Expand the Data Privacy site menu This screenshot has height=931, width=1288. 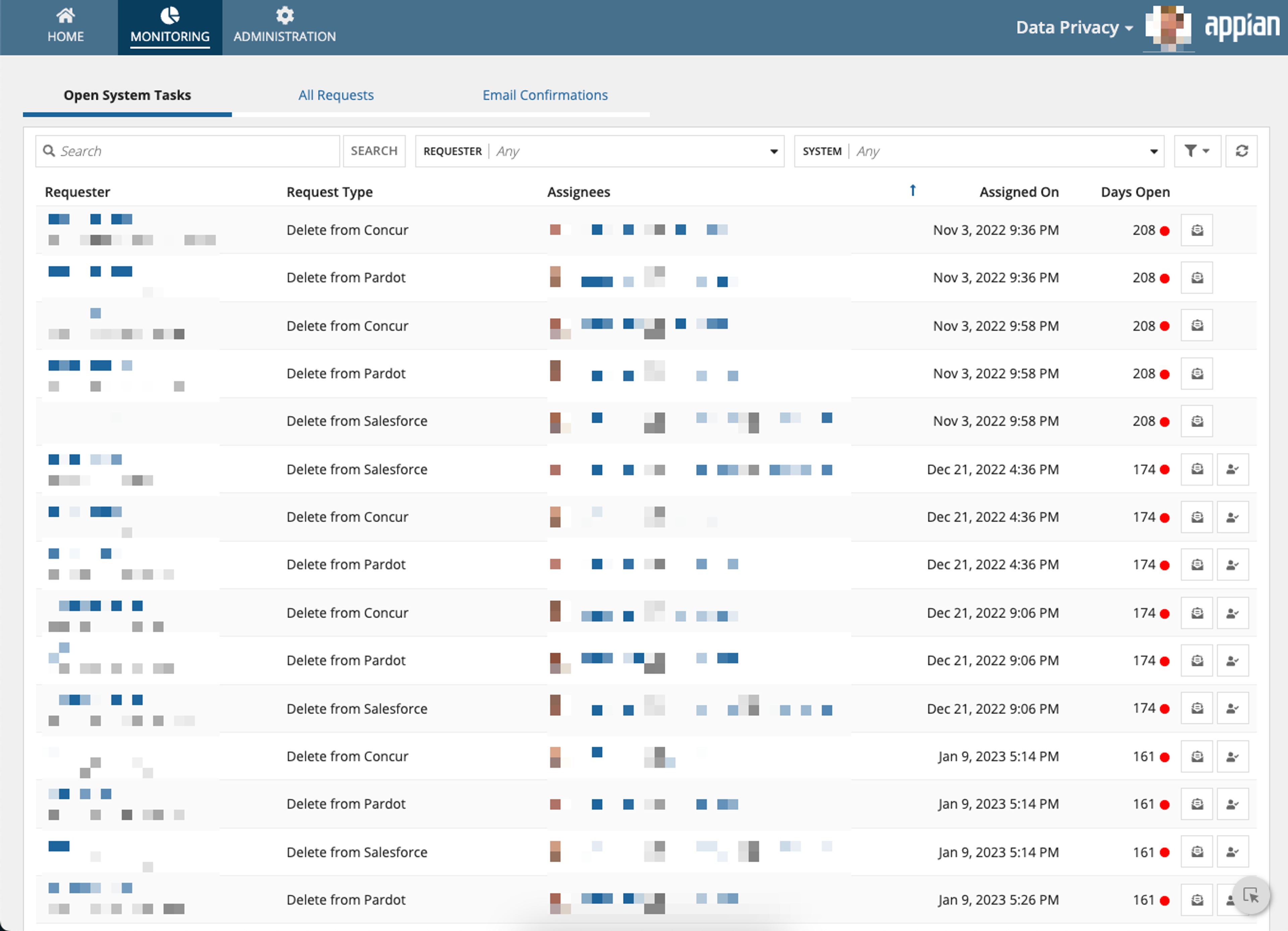[1074, 27]
